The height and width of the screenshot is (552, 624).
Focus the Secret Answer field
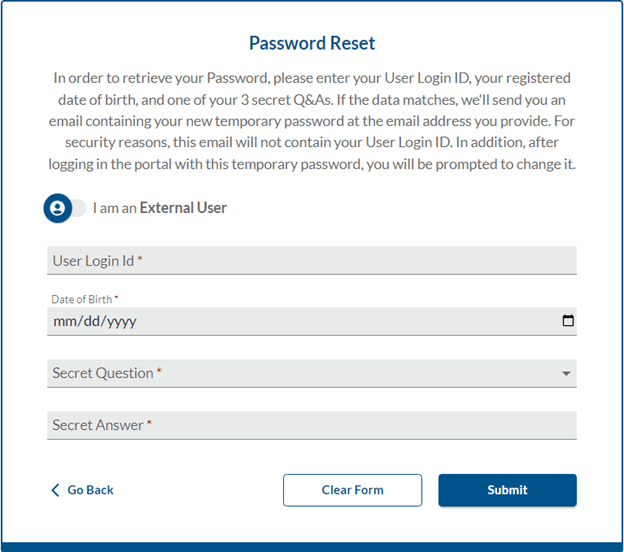pyautogui.click(x=312, y=425)
